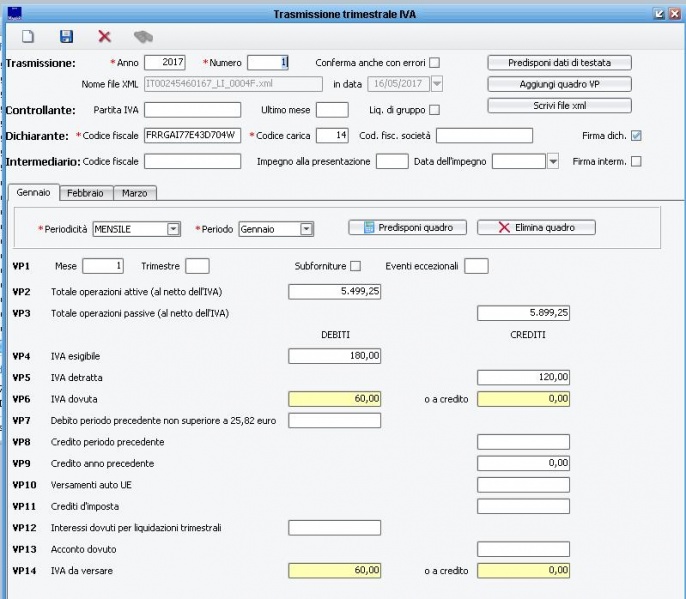The height and width of the screenshot is (599, 686).
Task: Click the grey icon right of red X
Action: (143, 36)
